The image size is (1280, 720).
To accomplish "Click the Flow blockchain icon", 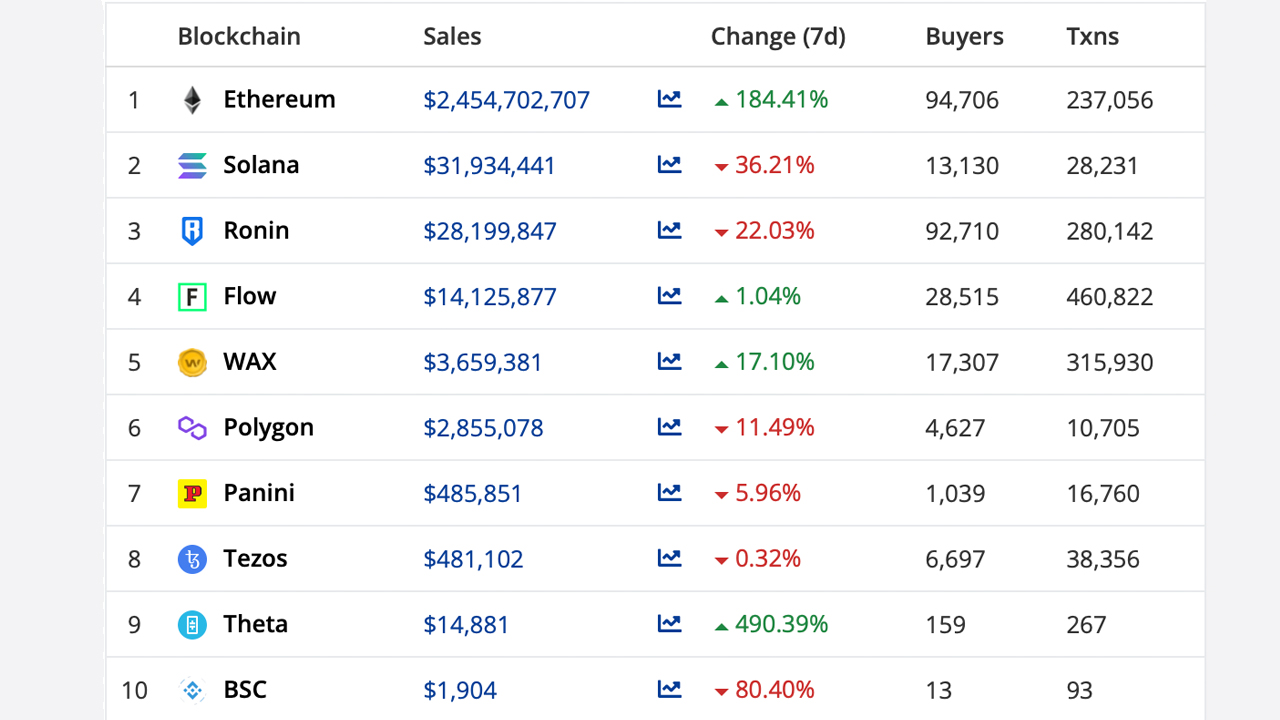I will tap(192, 296).
